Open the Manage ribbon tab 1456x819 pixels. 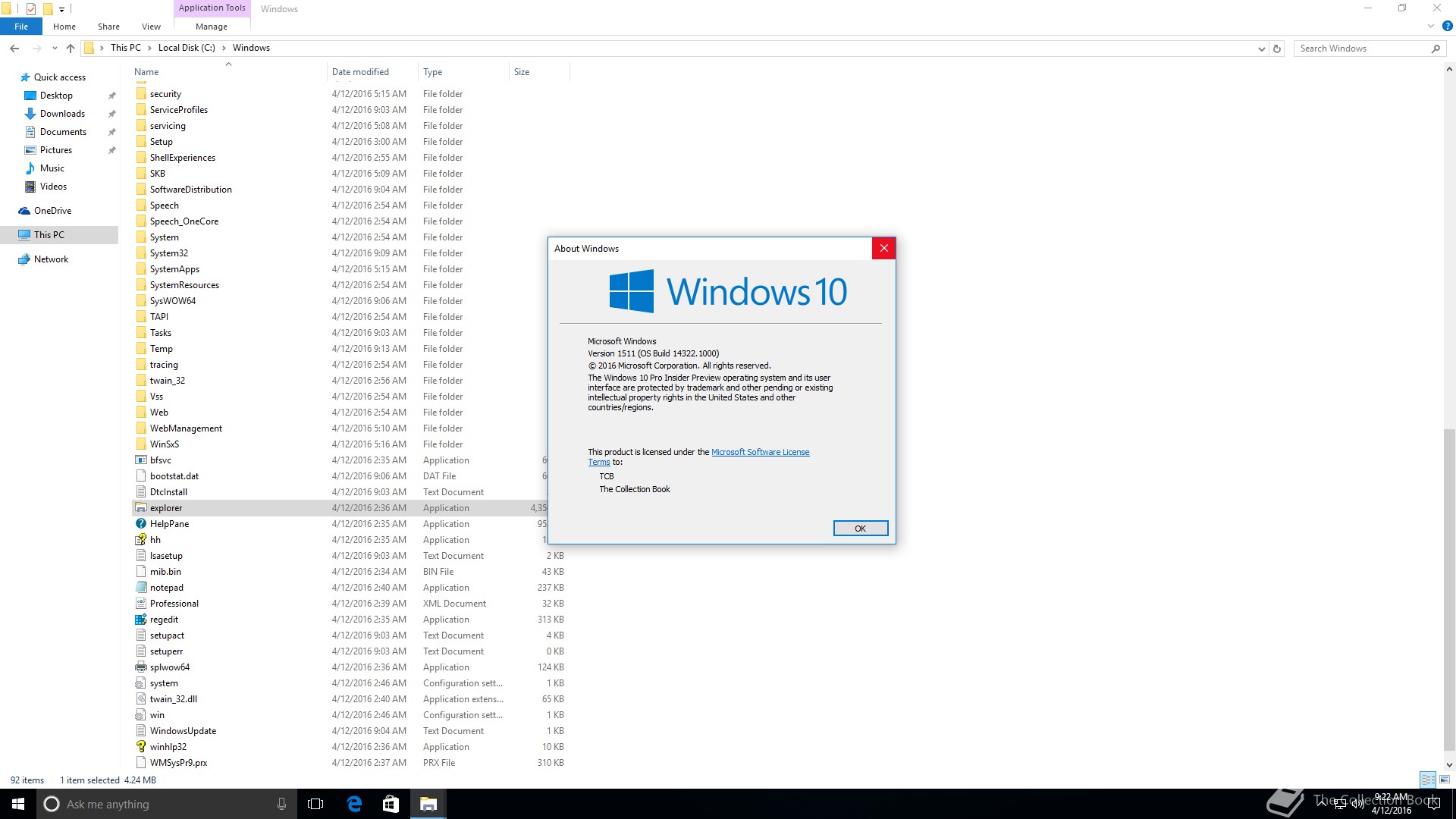[212, 27]
